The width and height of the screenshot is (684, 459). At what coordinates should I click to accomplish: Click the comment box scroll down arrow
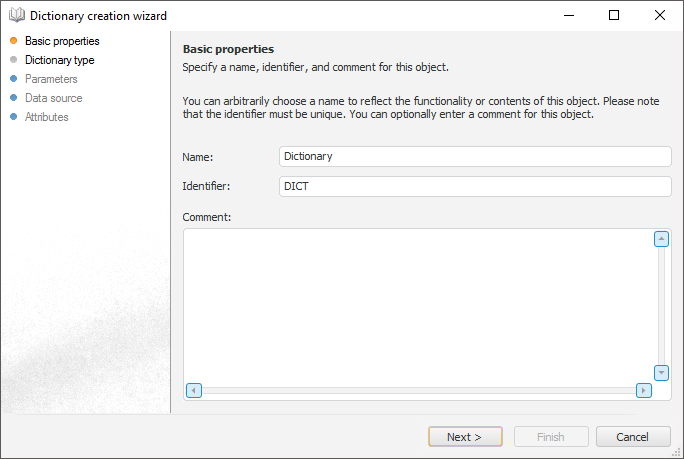click(x=661, y=372)
